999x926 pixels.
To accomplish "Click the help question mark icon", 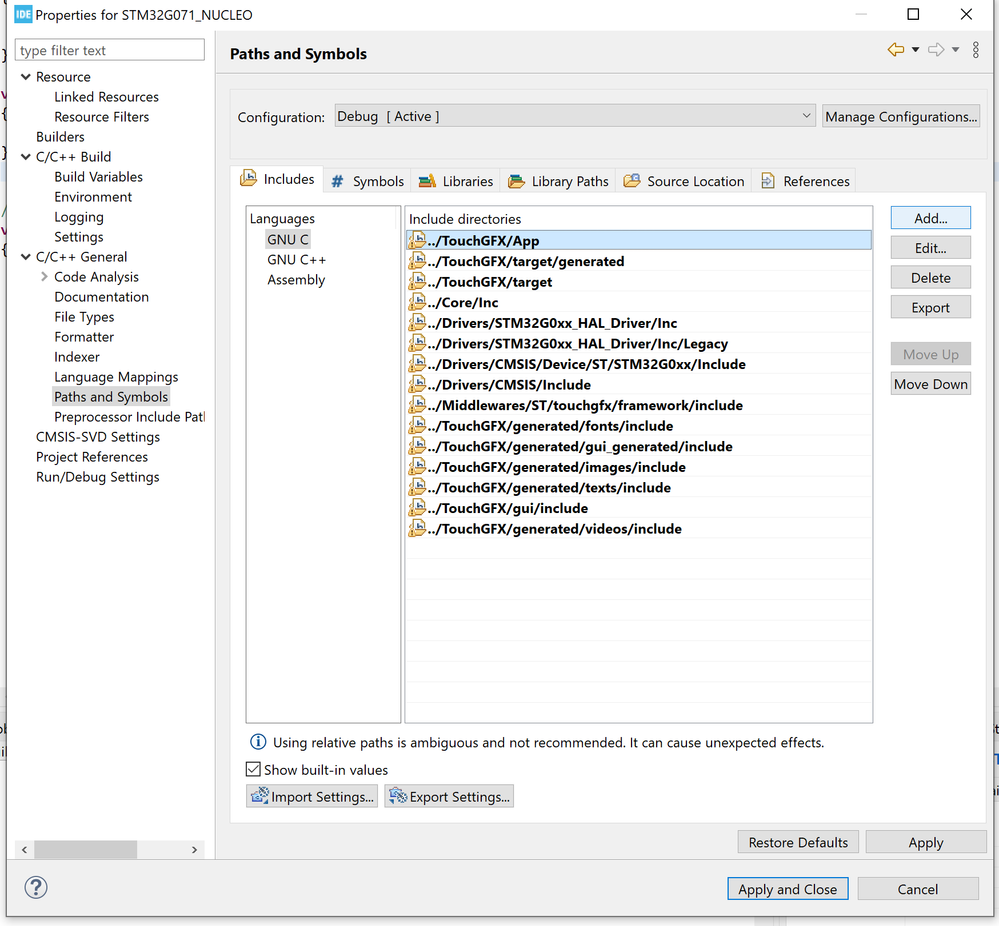I will pos(36,887).
